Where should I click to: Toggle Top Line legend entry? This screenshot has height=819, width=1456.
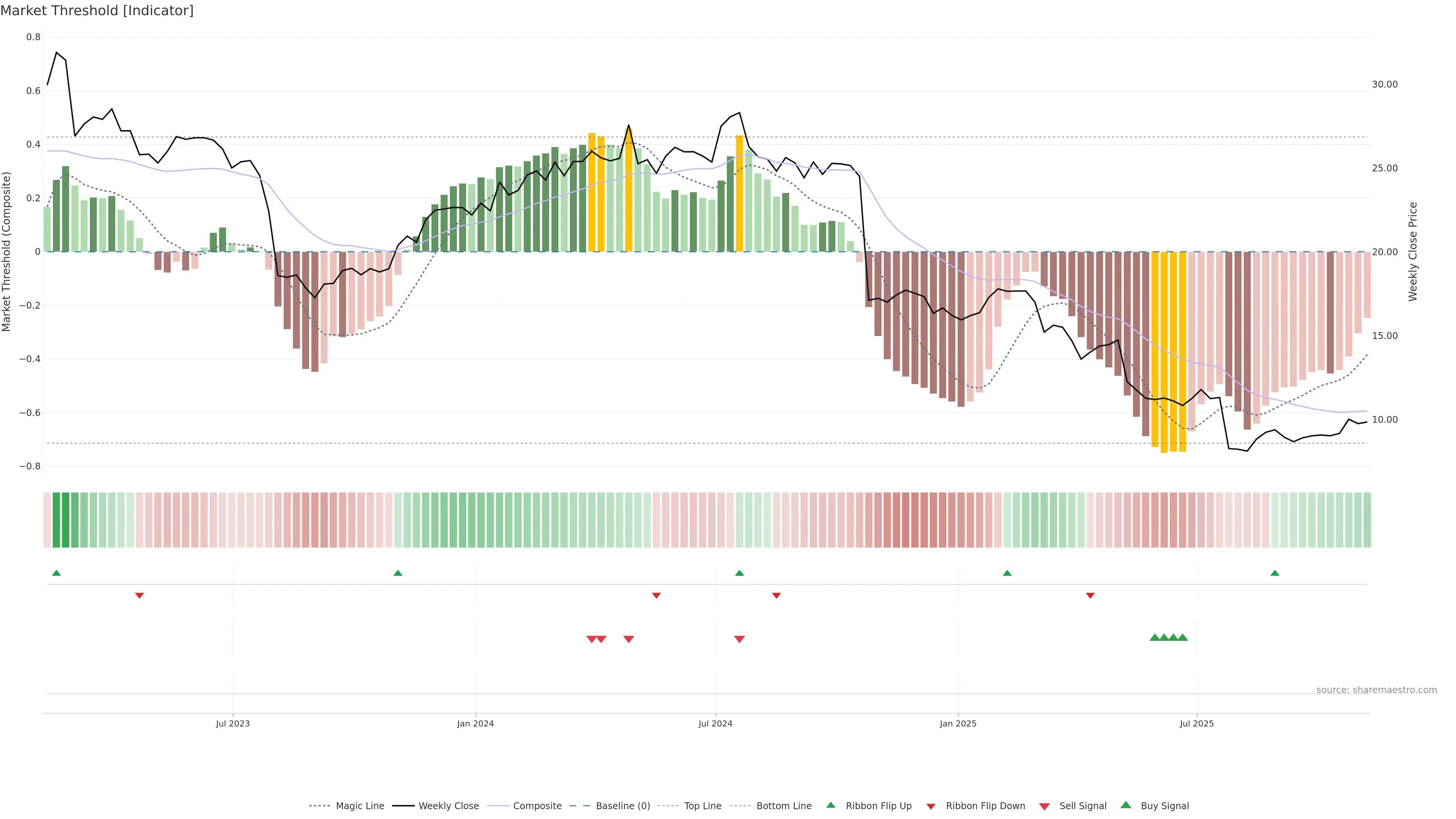[703, 806]
